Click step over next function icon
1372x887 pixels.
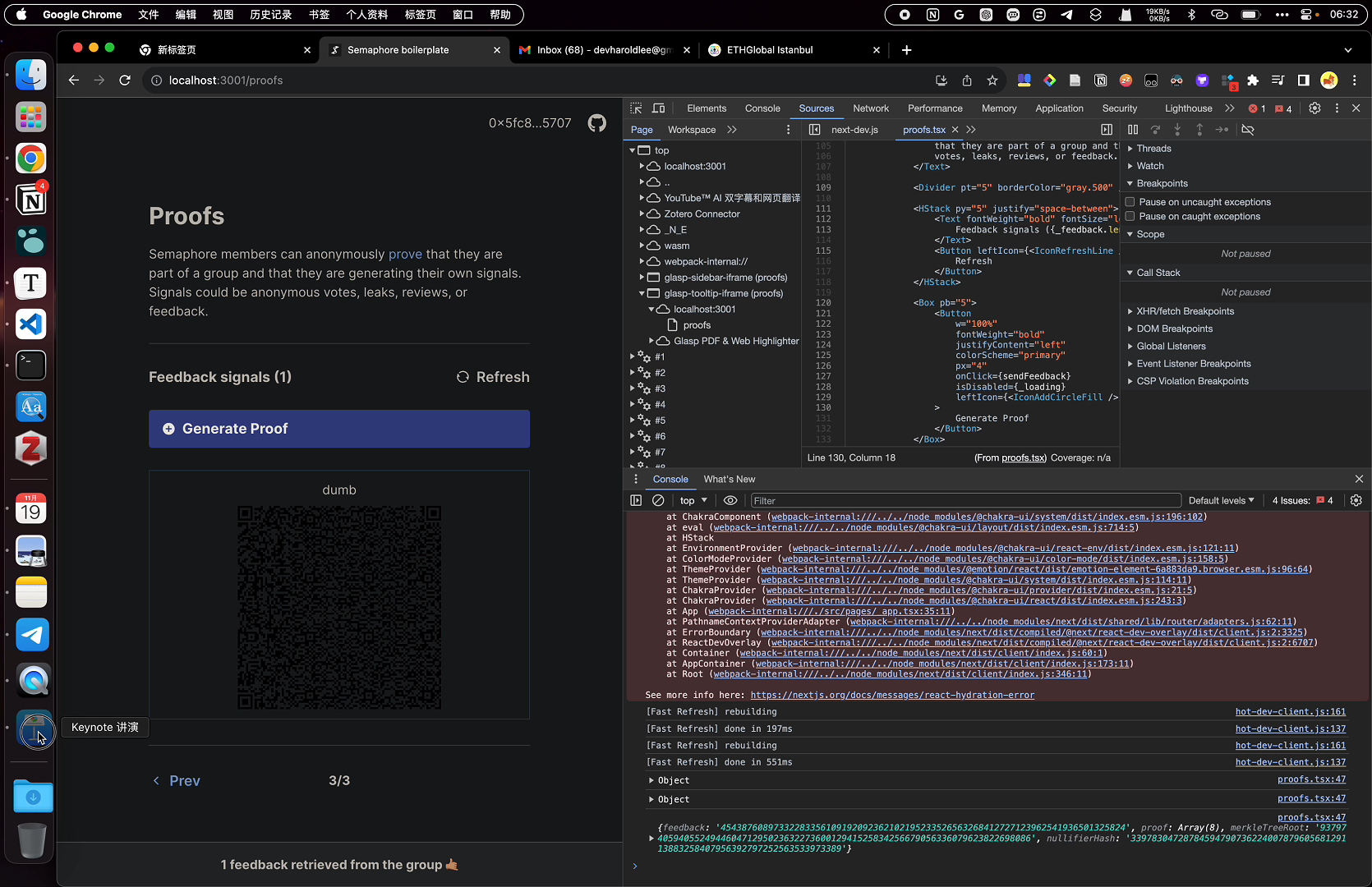[1155, 130]
